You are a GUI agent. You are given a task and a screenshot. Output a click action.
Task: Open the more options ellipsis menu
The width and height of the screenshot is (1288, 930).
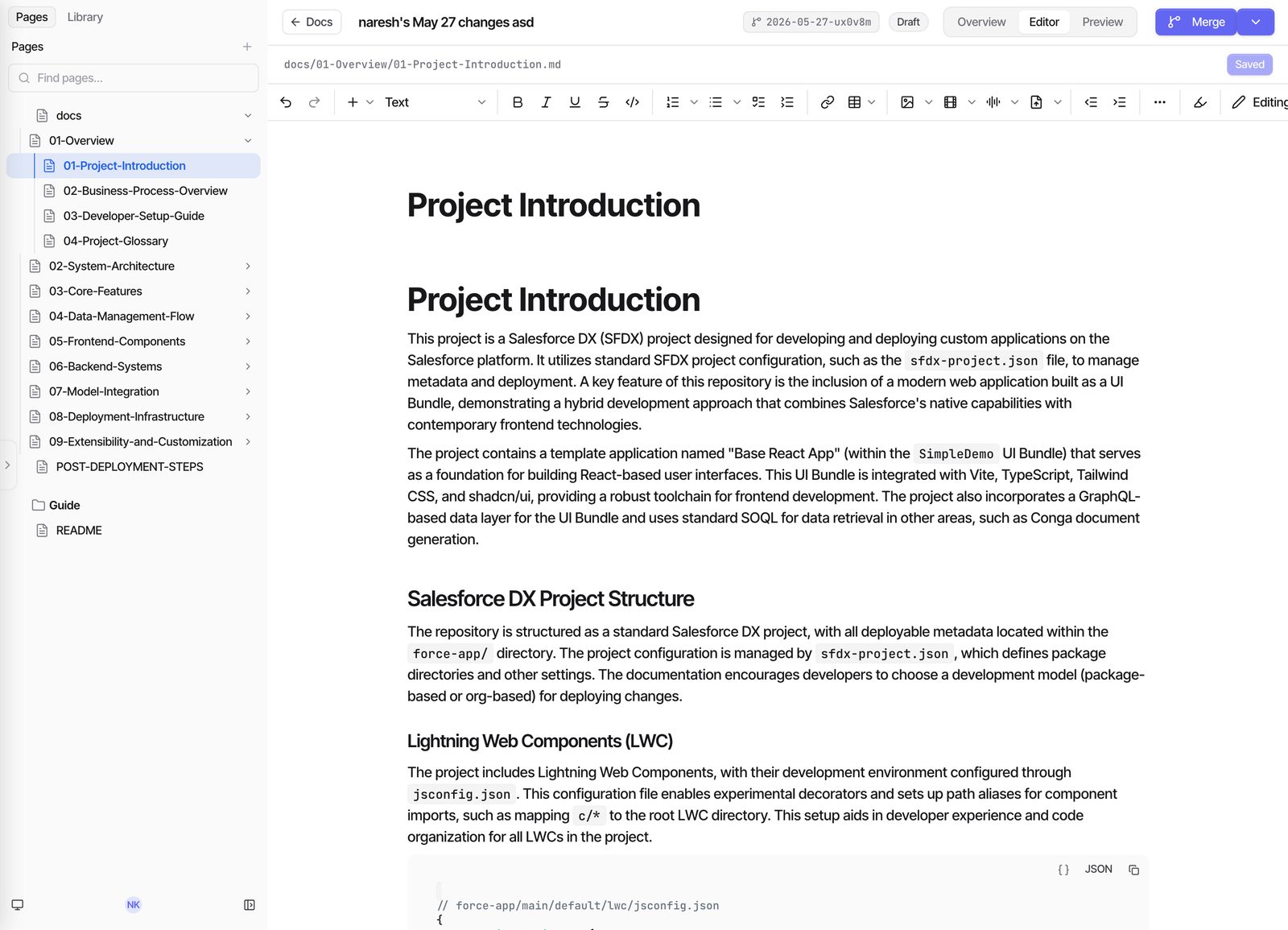pyautogui.click(x=1160, y=102)
